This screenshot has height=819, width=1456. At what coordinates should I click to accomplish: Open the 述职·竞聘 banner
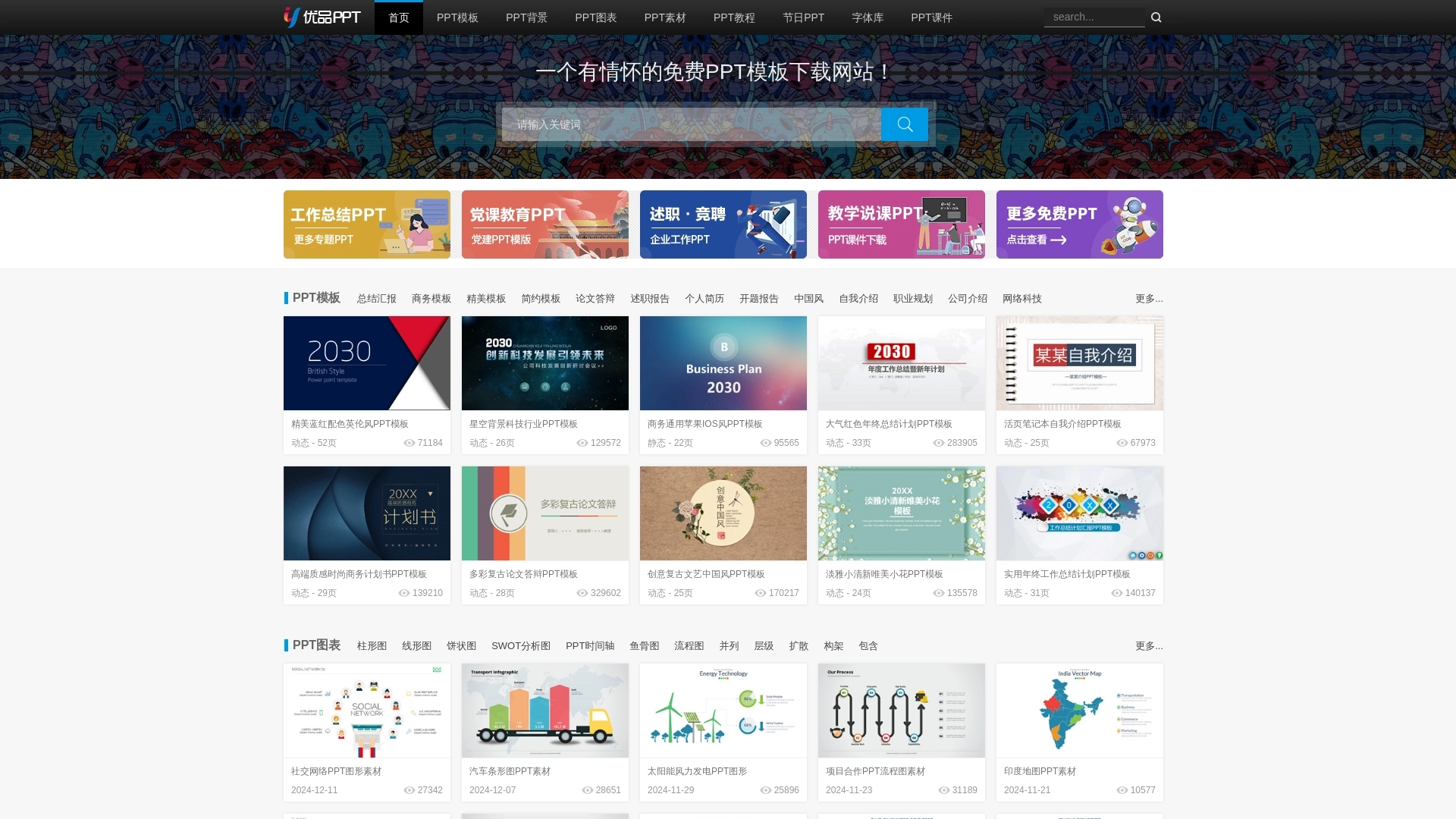(x=723, y=224)
